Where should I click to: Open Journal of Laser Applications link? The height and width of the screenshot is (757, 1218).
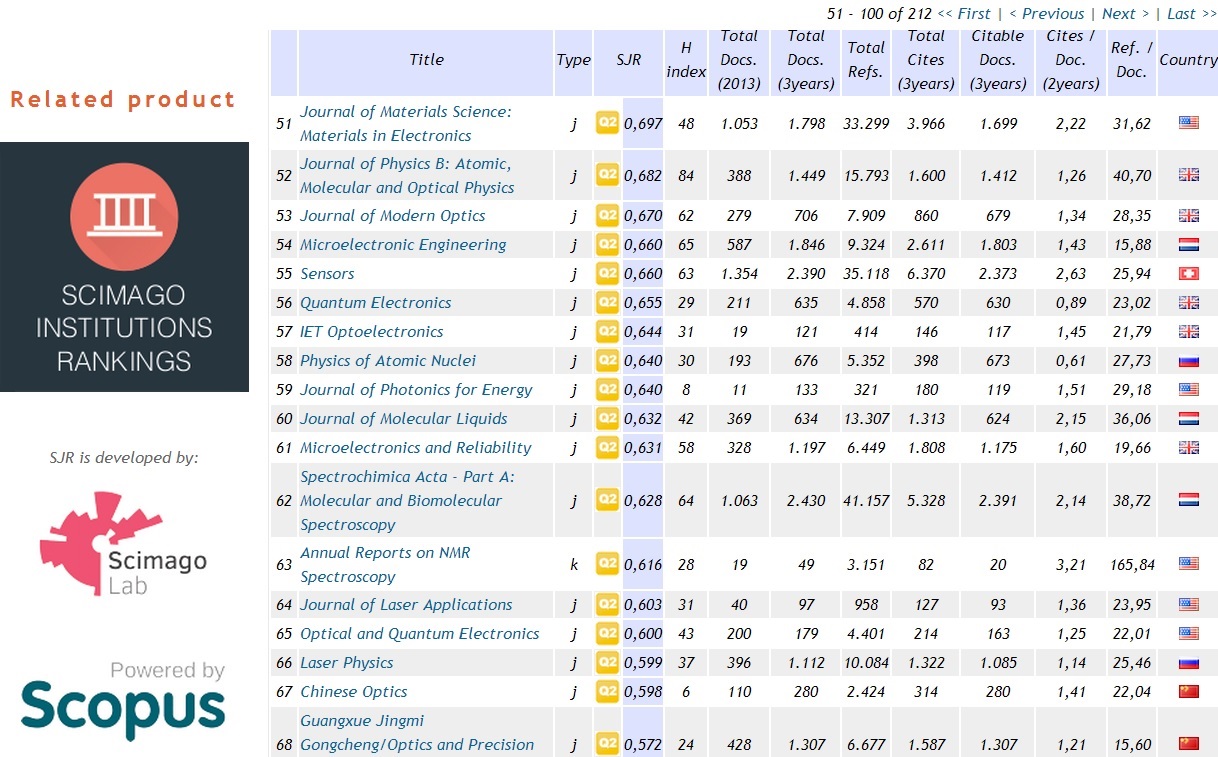(x=406, y=604)
